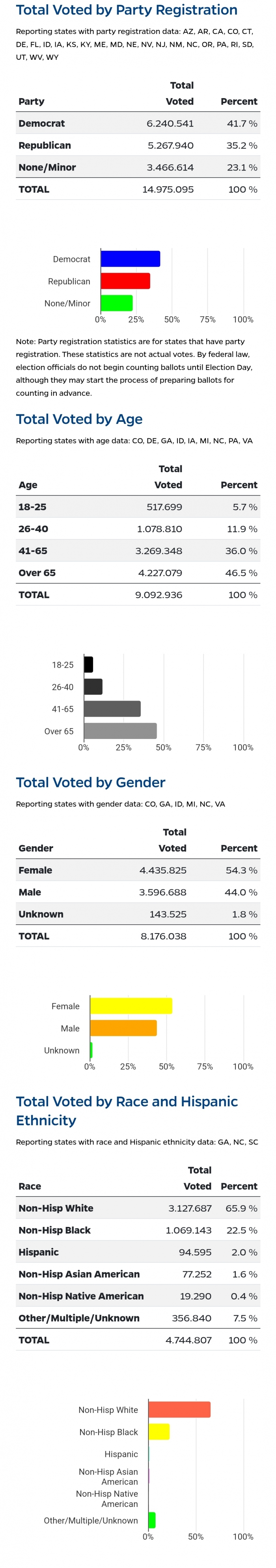Screen dimensions: 276x1568
Task: Click the yellow Female bar
Action: coord(131,1006)
